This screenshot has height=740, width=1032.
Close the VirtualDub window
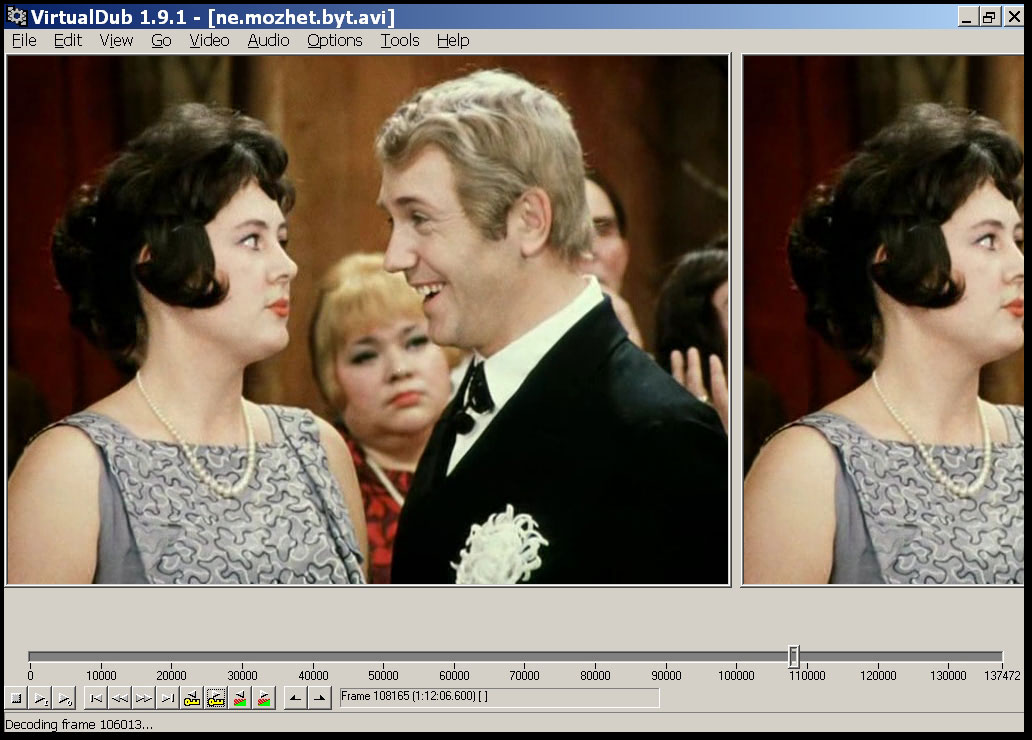1014,17
